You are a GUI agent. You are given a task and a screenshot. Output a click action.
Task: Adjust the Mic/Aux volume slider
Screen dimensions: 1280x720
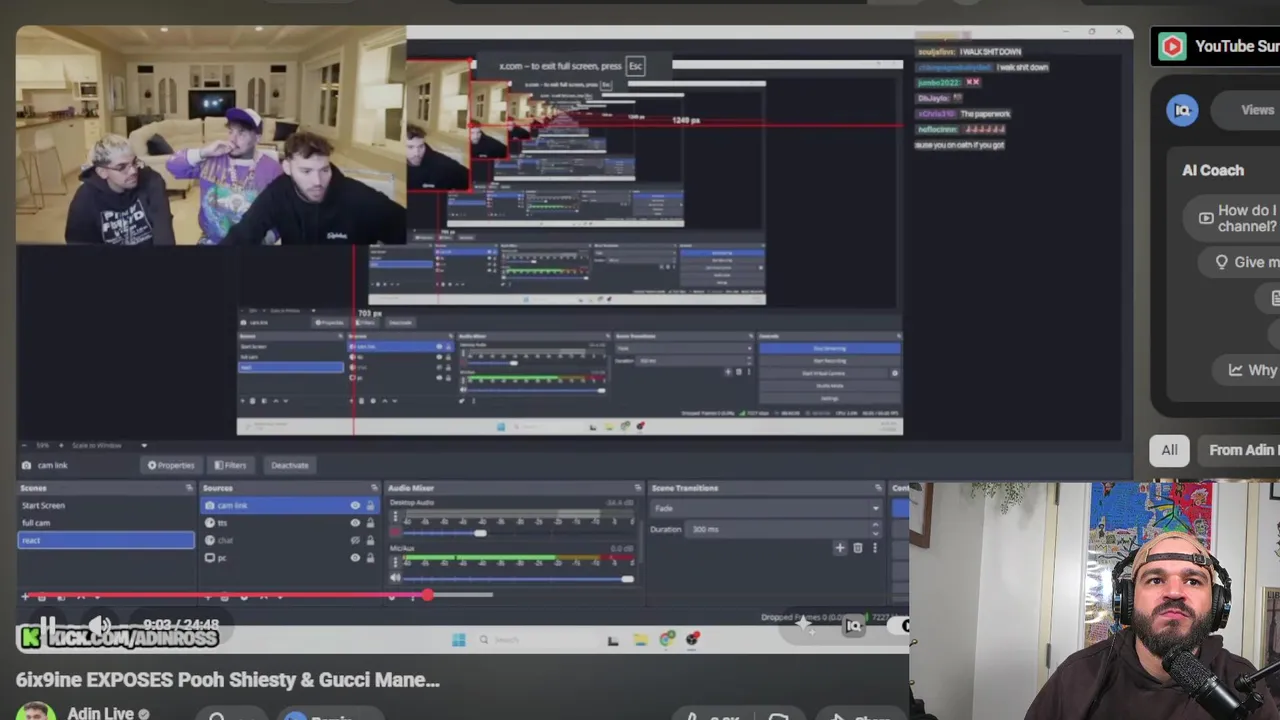click(626, 578)
